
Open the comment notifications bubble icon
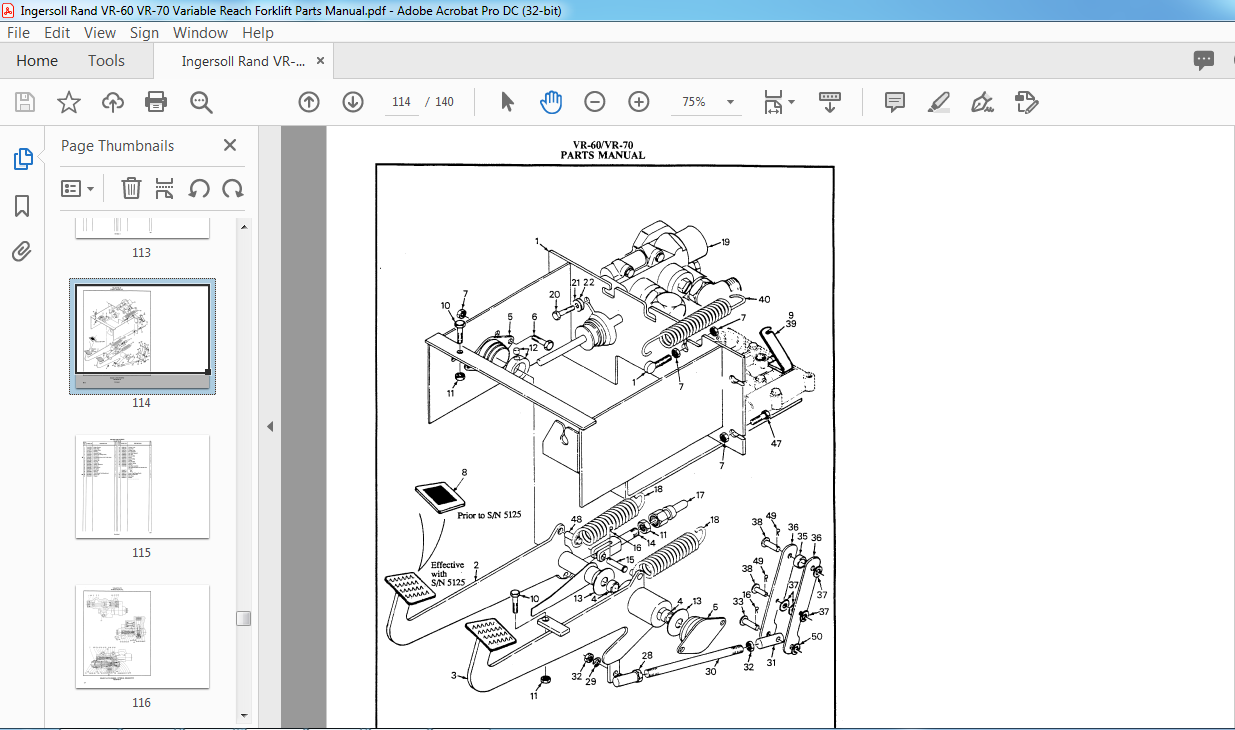click(1204, 61)
